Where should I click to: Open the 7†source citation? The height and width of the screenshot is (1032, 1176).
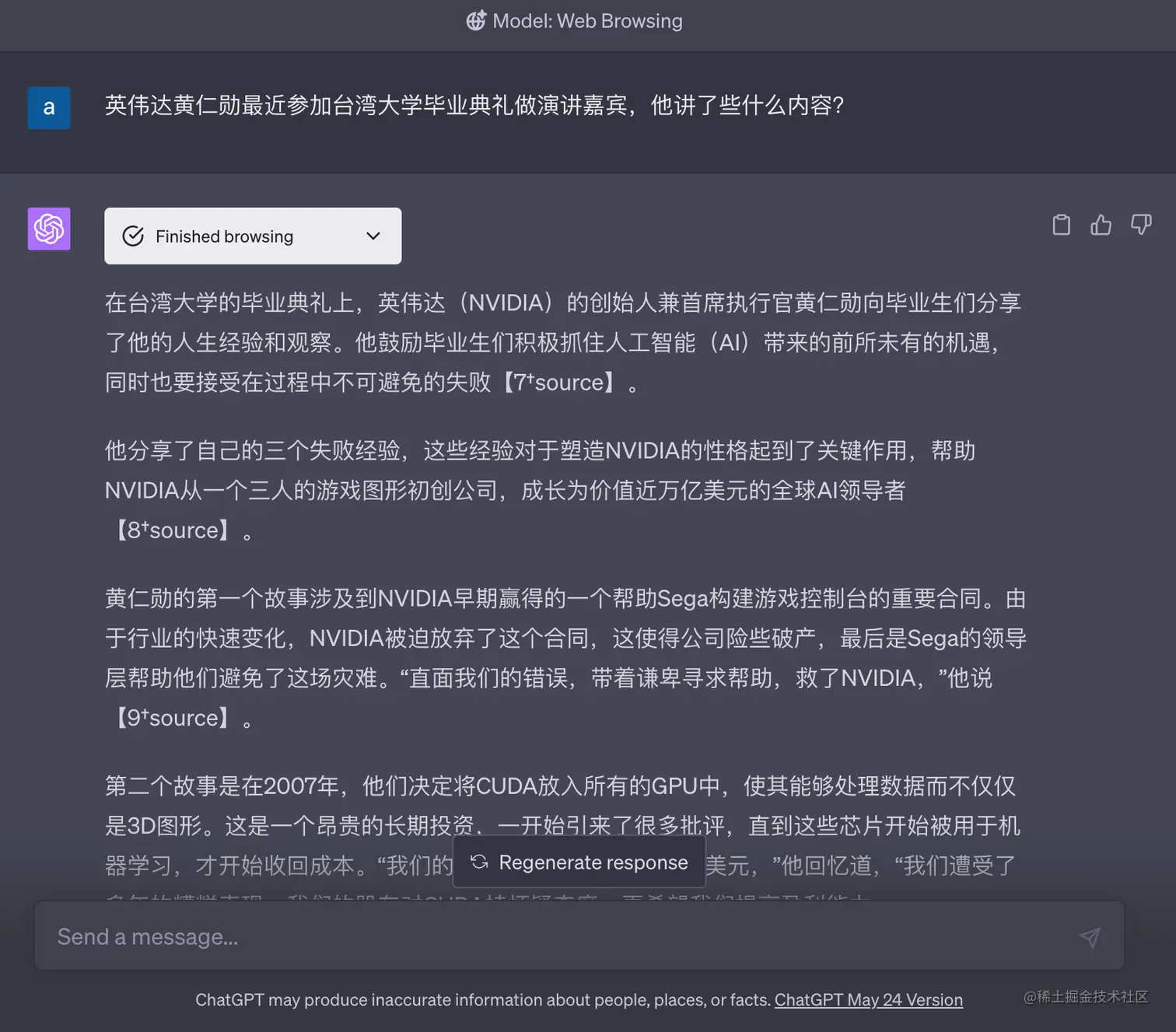point(559,383)
